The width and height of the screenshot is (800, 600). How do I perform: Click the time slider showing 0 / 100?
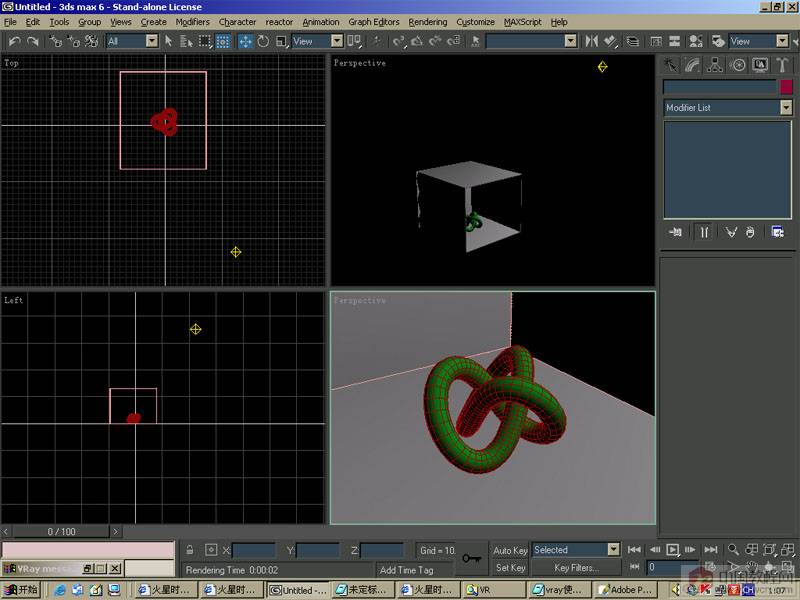62,532
